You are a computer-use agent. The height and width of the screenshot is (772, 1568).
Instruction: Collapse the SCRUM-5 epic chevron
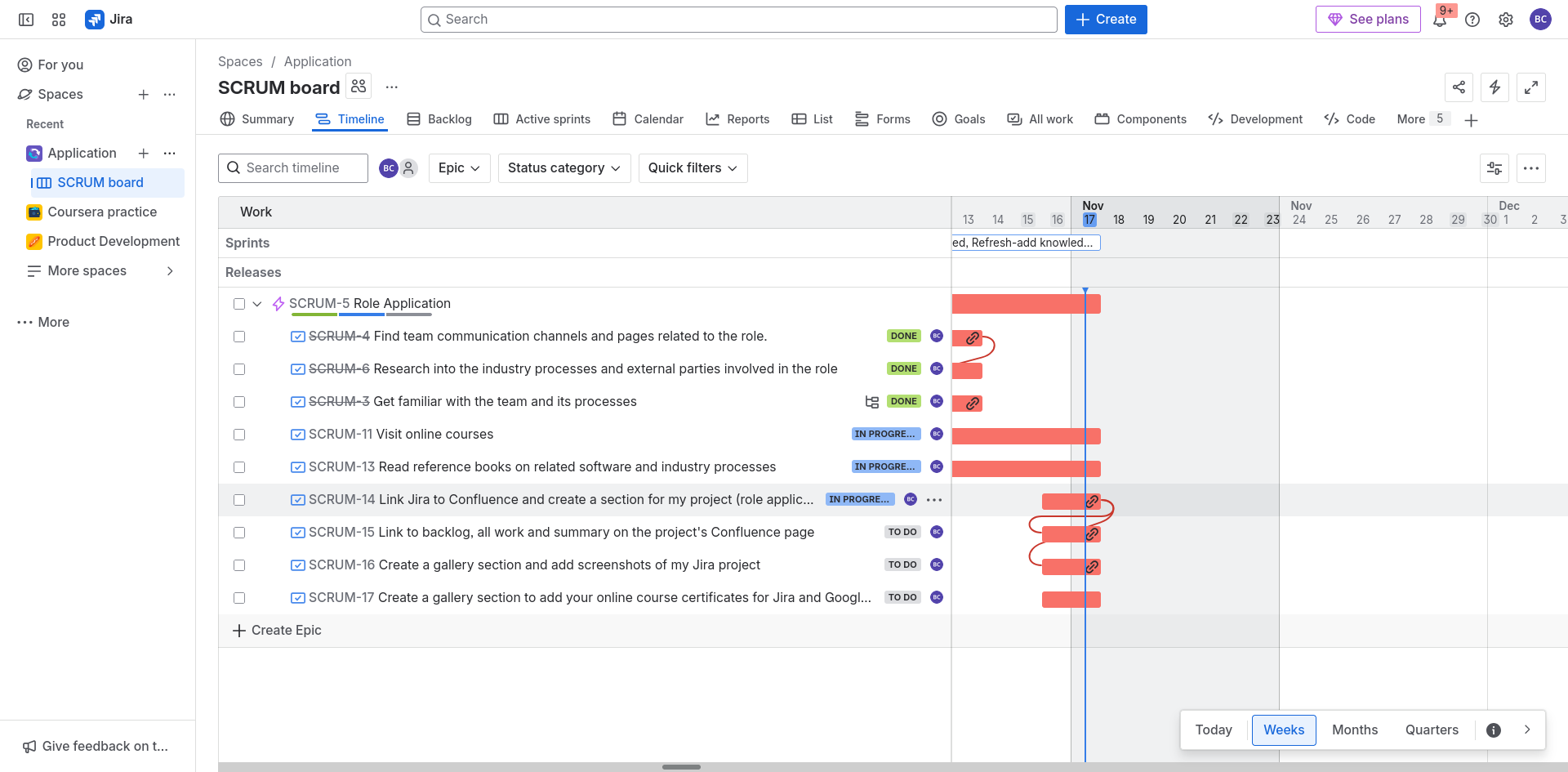[257, 304]
